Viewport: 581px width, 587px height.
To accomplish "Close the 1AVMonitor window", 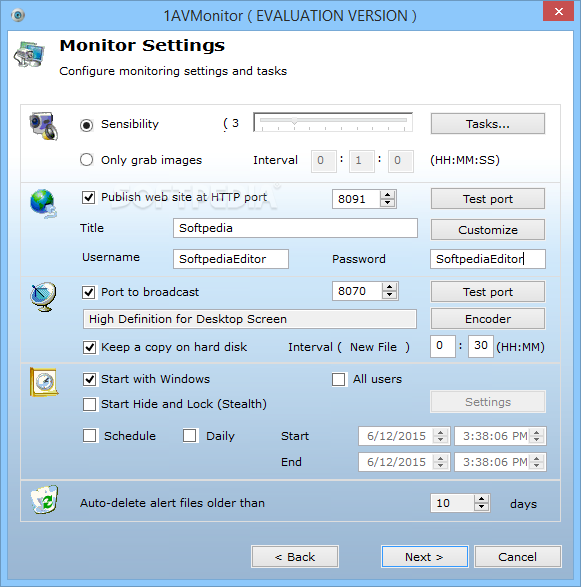I will [559, 11].
